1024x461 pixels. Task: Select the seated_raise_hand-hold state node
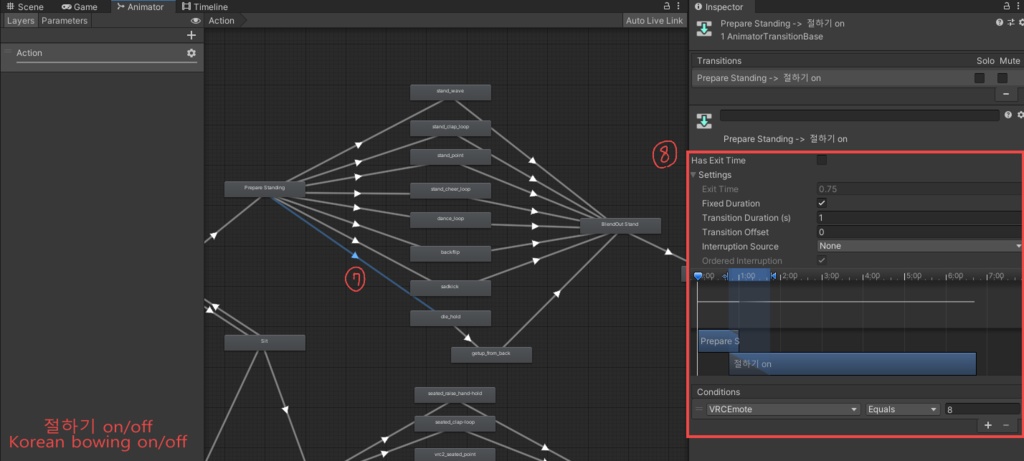coord(455,394)
